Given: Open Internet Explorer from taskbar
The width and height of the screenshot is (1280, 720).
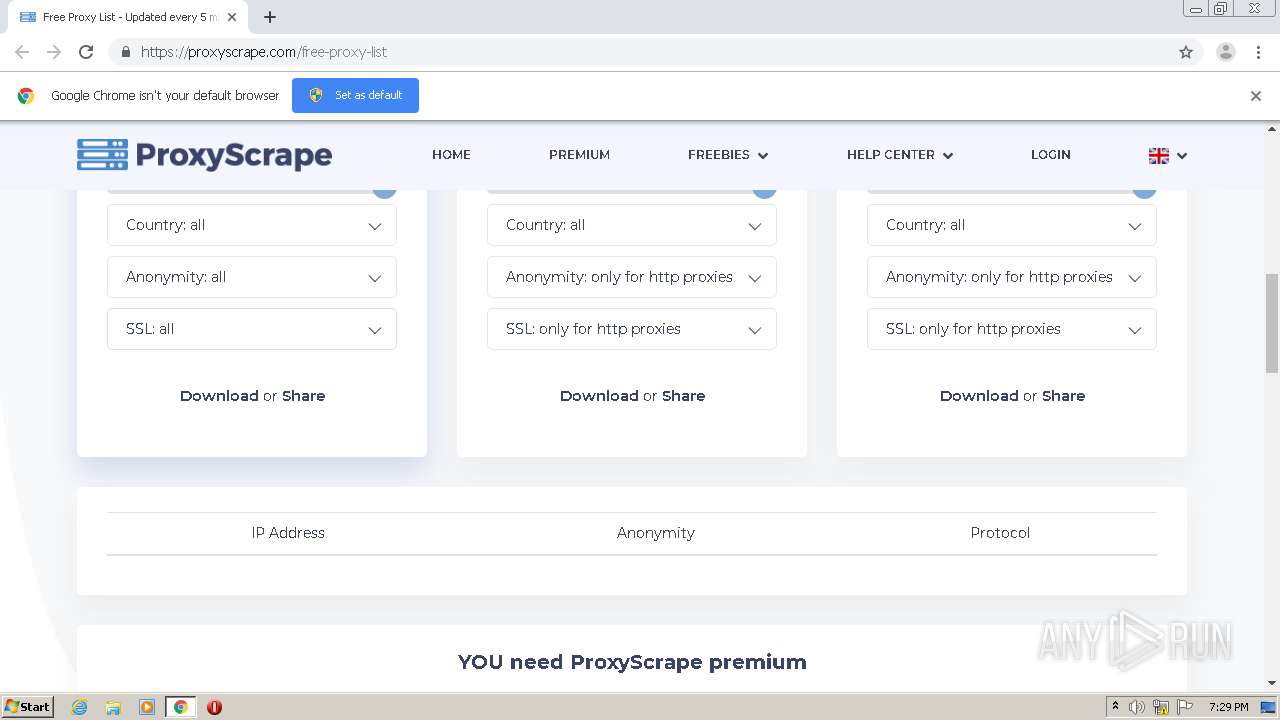Looking at the screenshot, I should point(79,707).
